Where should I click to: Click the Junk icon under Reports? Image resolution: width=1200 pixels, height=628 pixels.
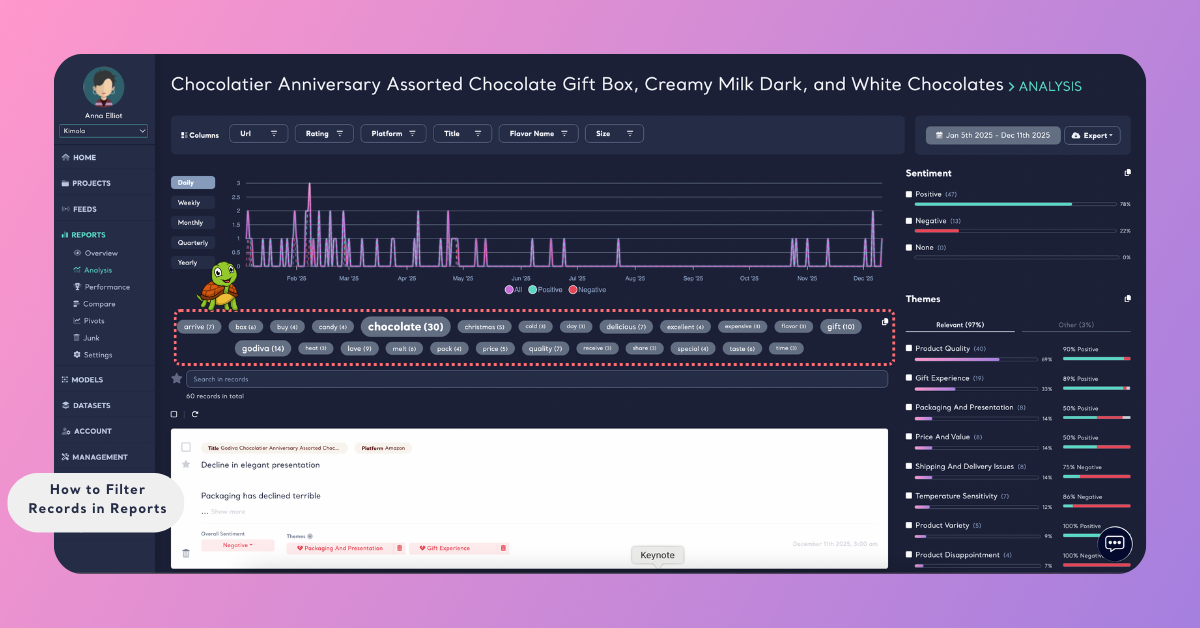pyautogui.click(x=77, y=338)
